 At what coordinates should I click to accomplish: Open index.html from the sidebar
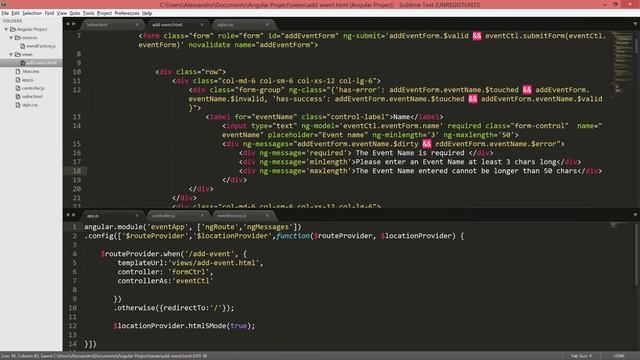point(32,96)
